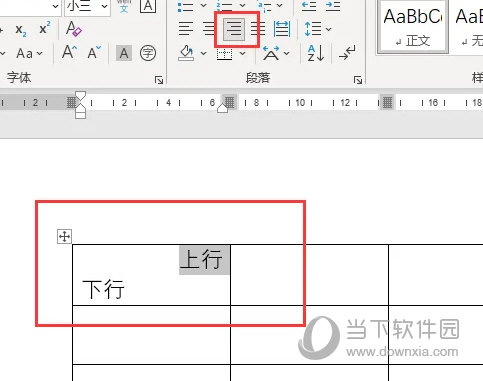Sort the text A to Z
Image resolution: width=483 pixels, height=381 pixels.
[x=316, y=53]
